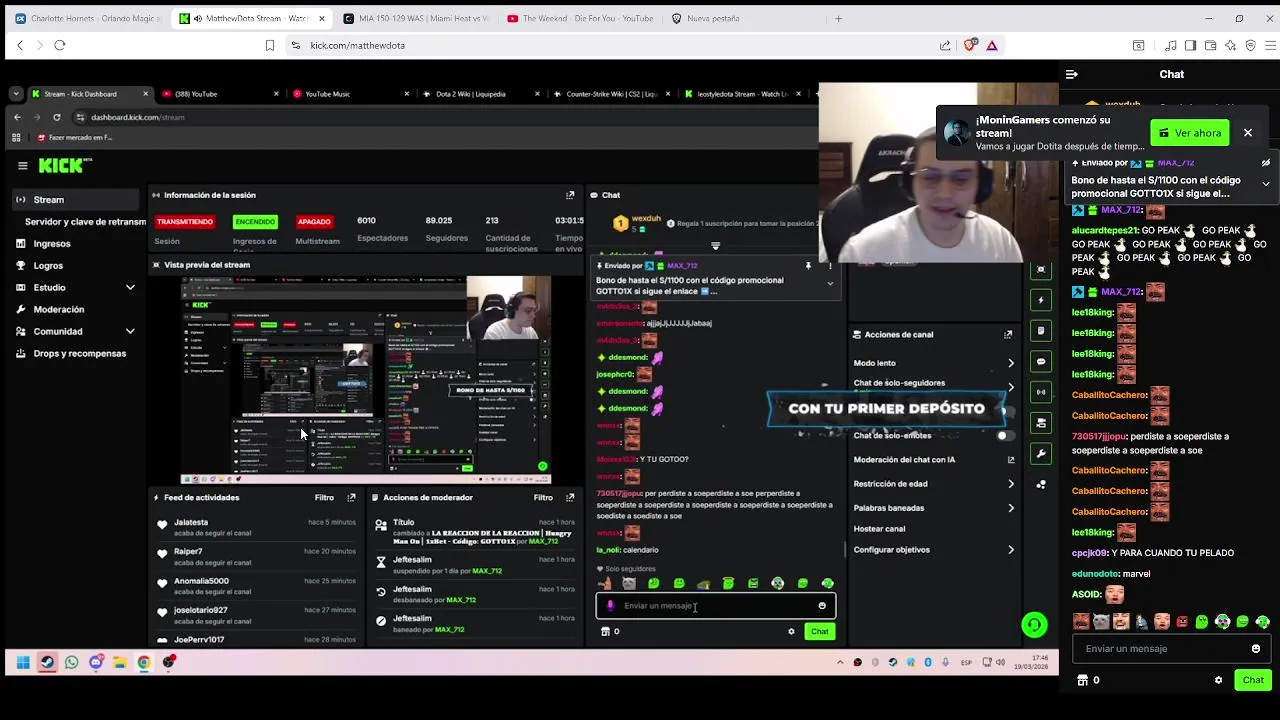Click the Jalatesta follower activity entry
The image size is (1280, 720).
click(x=256, y=527)
